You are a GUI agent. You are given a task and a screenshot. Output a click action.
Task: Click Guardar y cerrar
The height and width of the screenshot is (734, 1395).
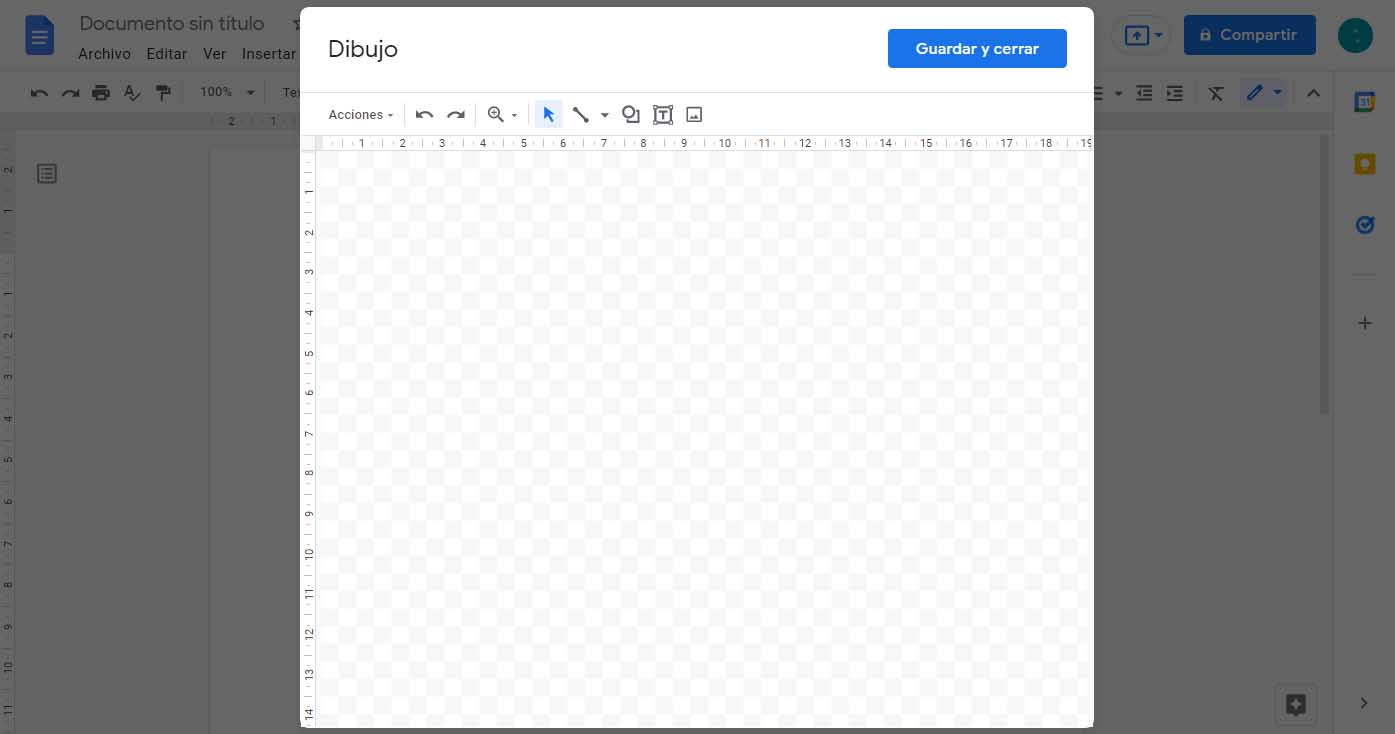[977, 48]
